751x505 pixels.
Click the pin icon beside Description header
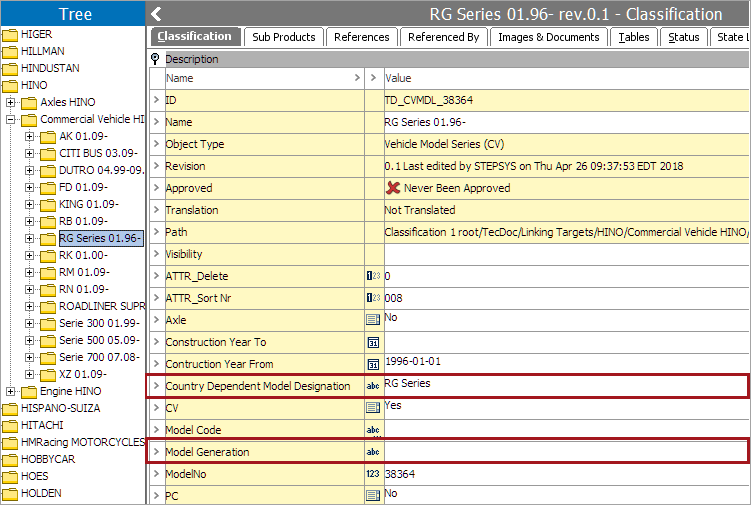pyautogui.click(x=156, y=59)
